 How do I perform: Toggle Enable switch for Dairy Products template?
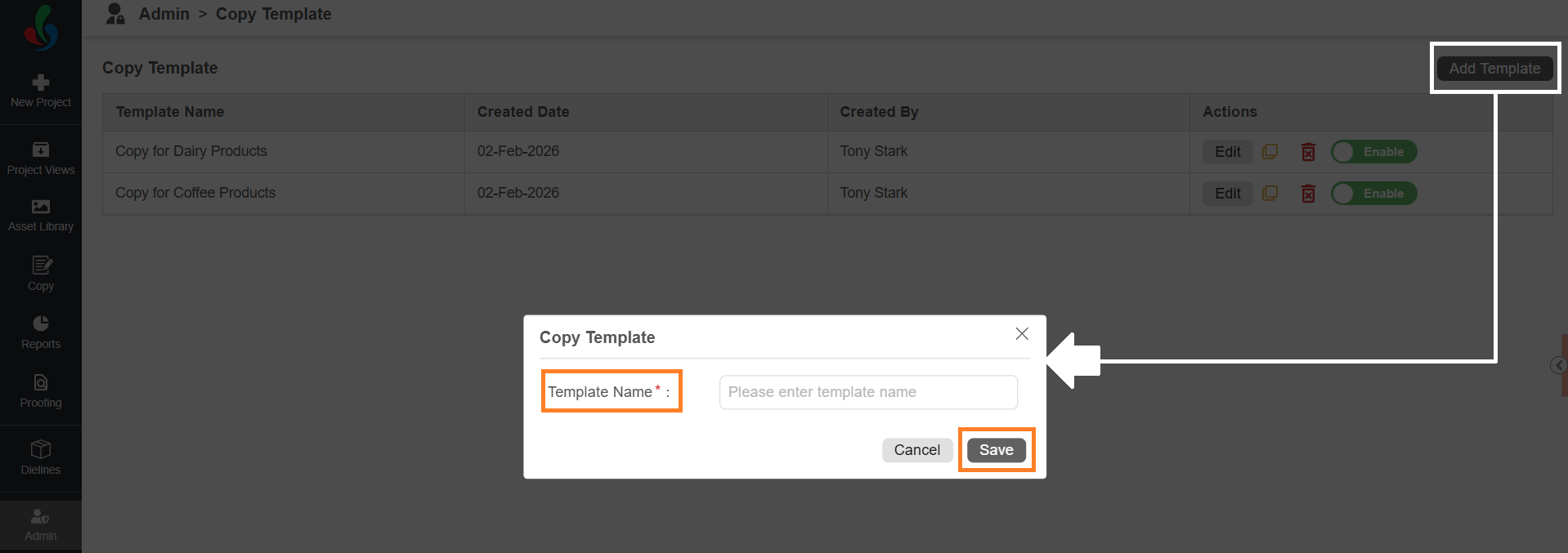coord(1373,152)
